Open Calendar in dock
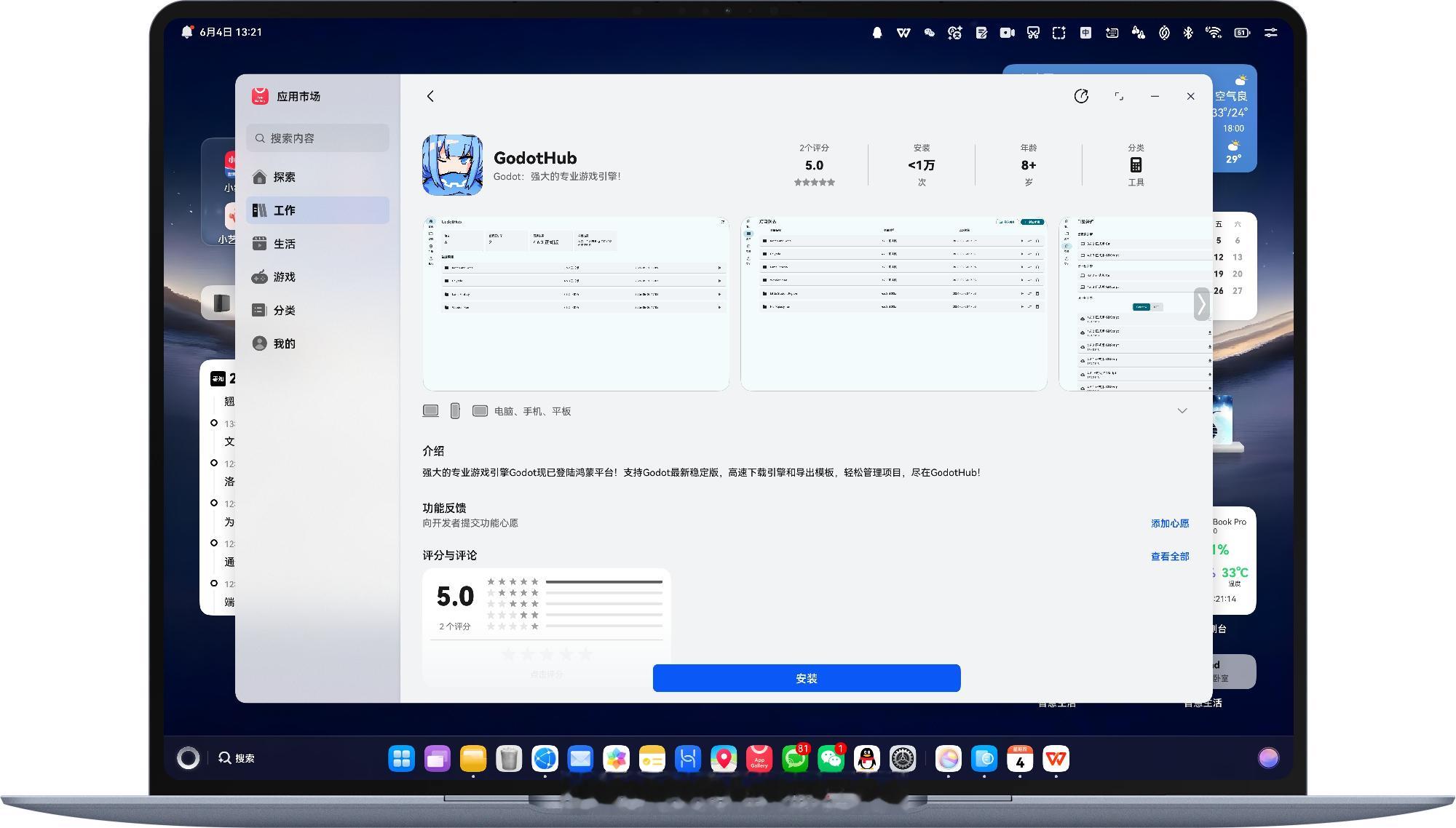Viewport: 1456px width, 828px height. [1020, 759]
